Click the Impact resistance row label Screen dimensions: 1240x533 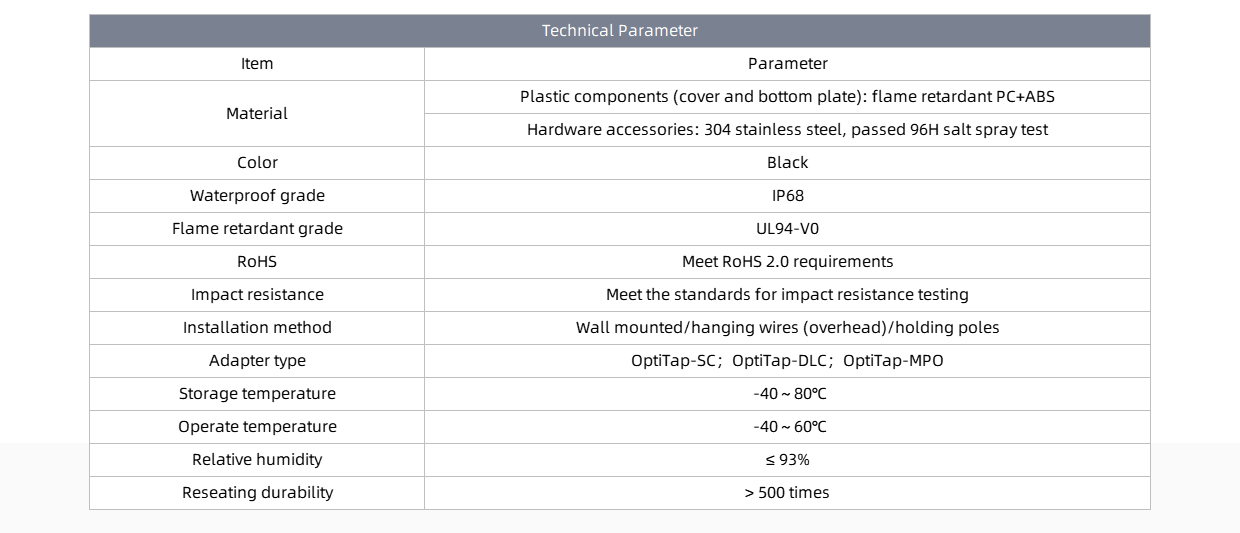[x=257, y=295]
